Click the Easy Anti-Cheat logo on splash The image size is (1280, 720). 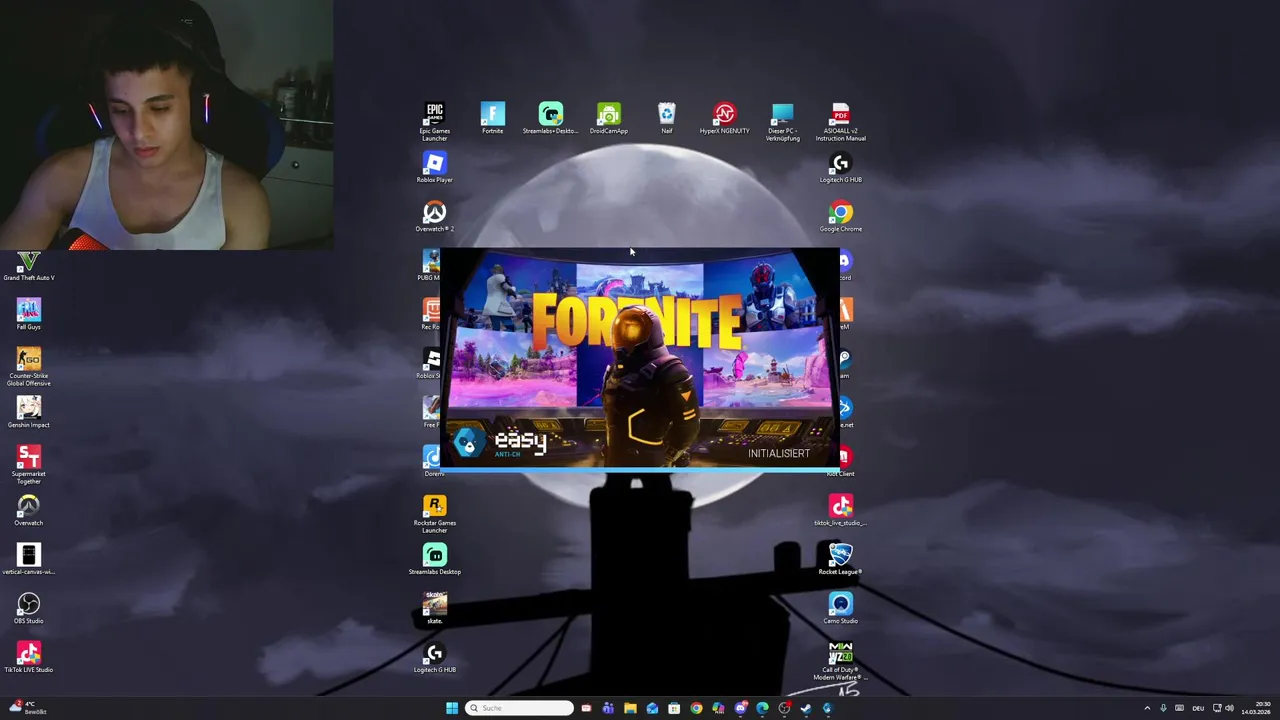pyautogui.click(x=501, y=442)
